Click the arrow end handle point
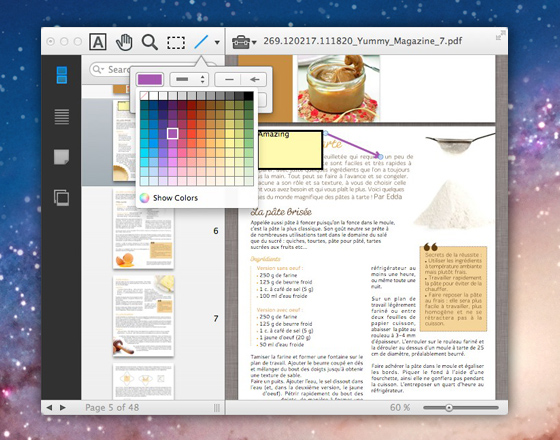Screen dimensions: 560x440 pyautogui.click(x=380, y=156)
